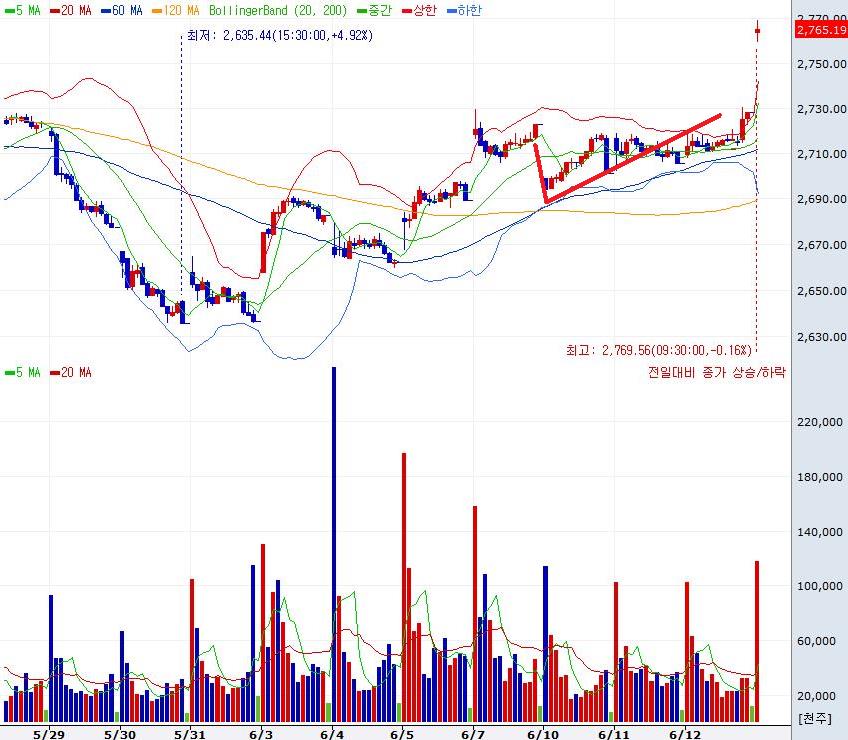Click the 2,730.00 price axis label

tap(822, 109)
